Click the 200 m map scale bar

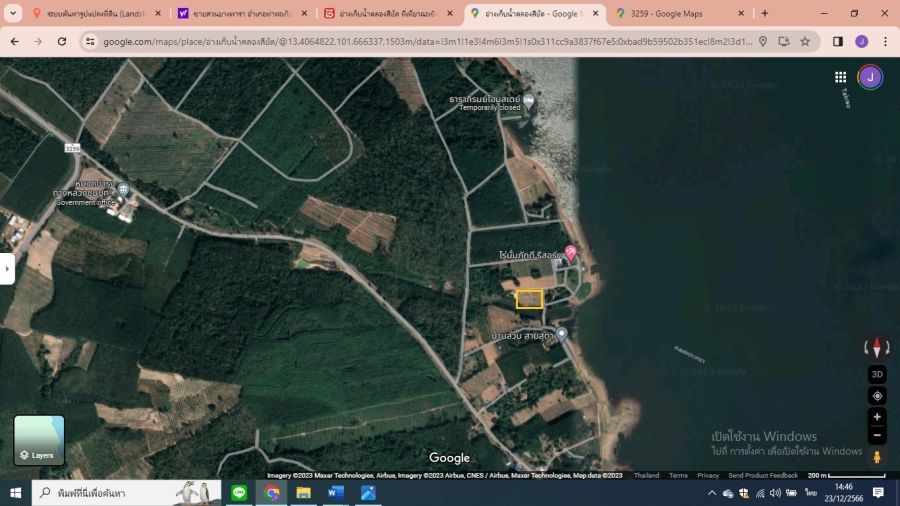831,476
